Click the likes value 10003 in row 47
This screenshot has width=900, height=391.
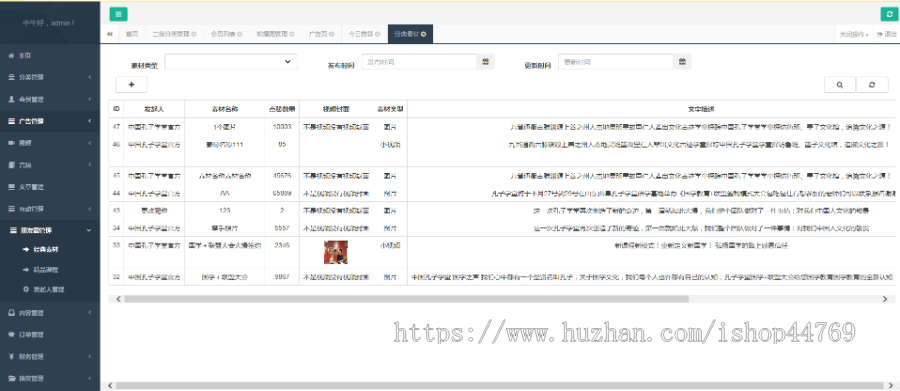pos(282,127)
